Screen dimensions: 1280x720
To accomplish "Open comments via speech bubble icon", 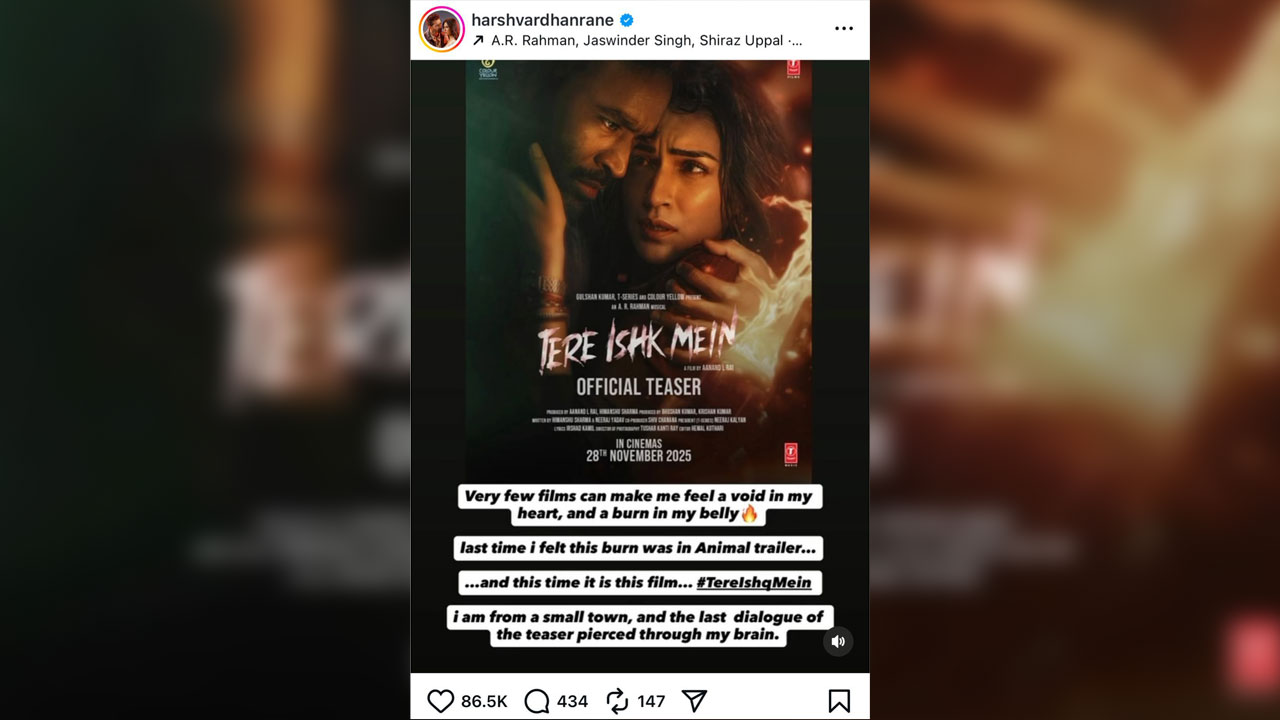I will click(537, 701).
